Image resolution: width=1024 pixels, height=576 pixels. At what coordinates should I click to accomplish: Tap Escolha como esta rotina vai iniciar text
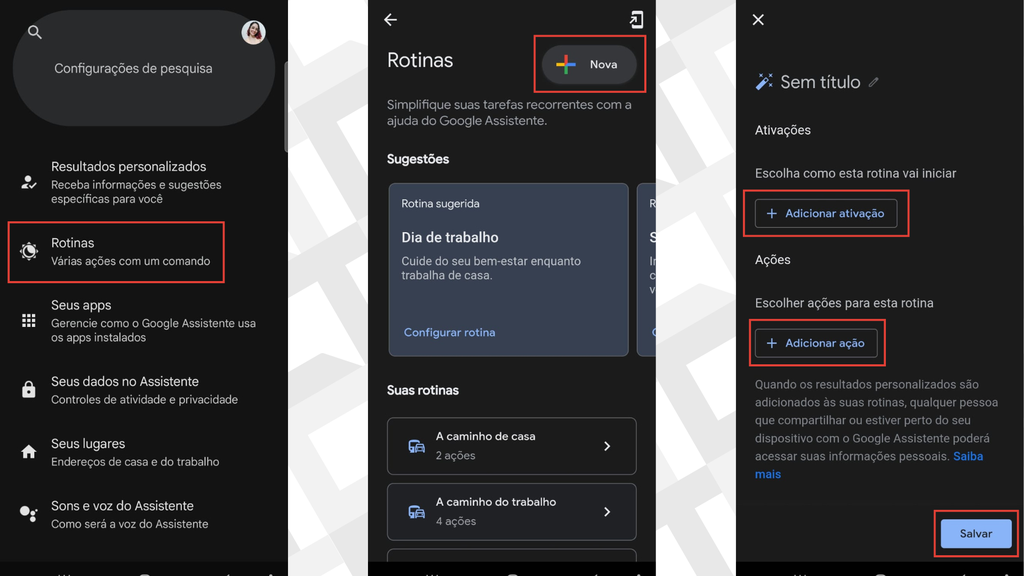(x=856, y=174)
